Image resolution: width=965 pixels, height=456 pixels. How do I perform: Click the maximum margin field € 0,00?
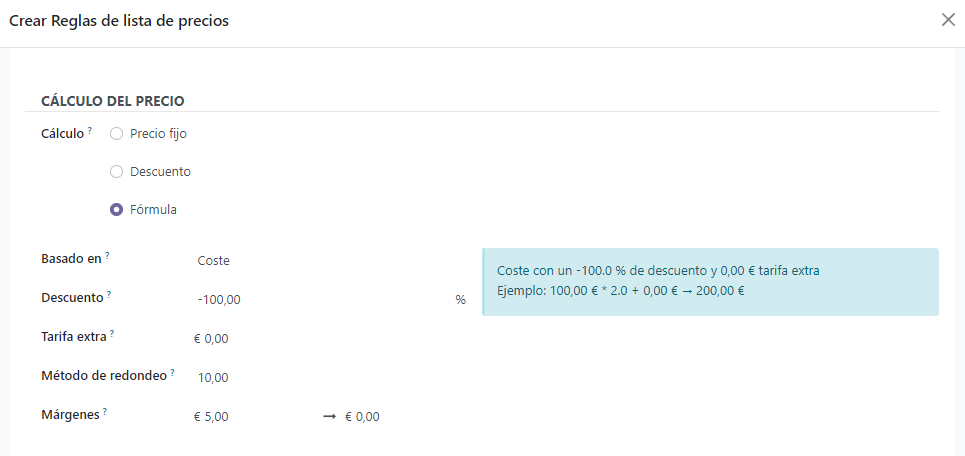click(x=400, y=417)
